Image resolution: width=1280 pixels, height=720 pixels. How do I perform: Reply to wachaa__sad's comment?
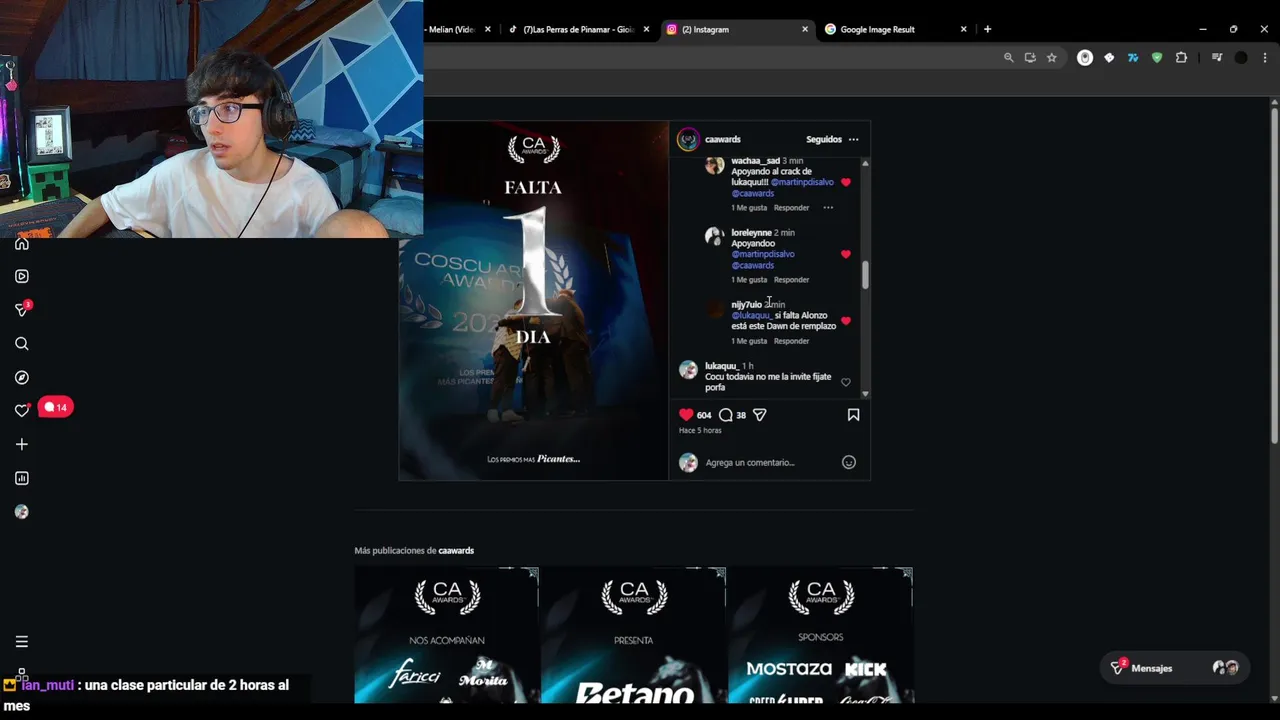click(x=791, y=208)
